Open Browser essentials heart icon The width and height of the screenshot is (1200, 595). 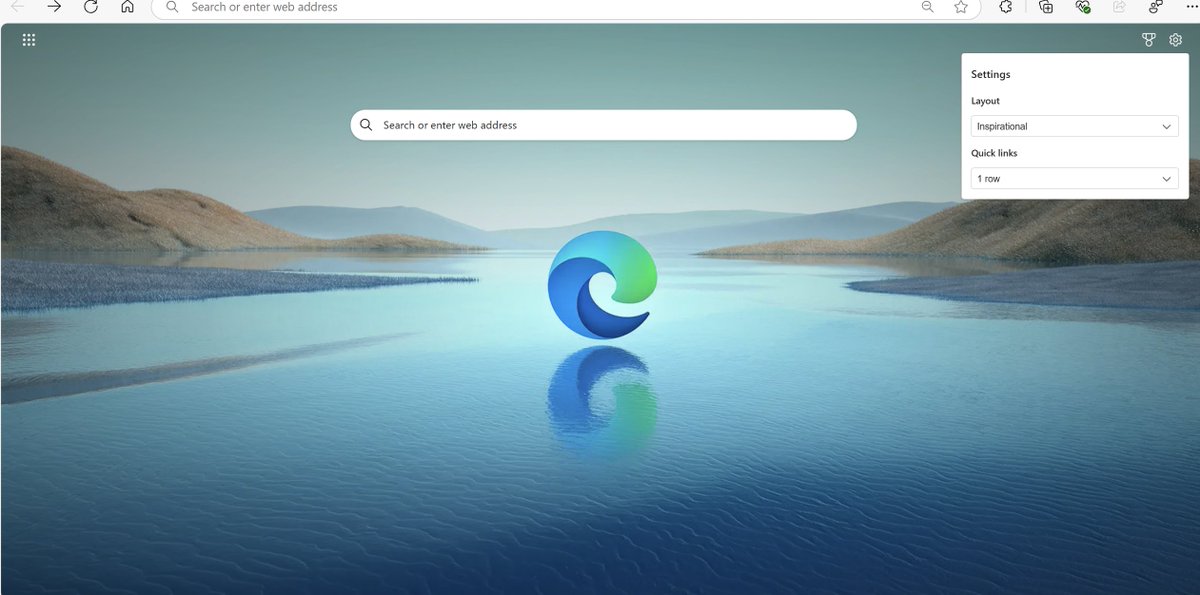1082,6
